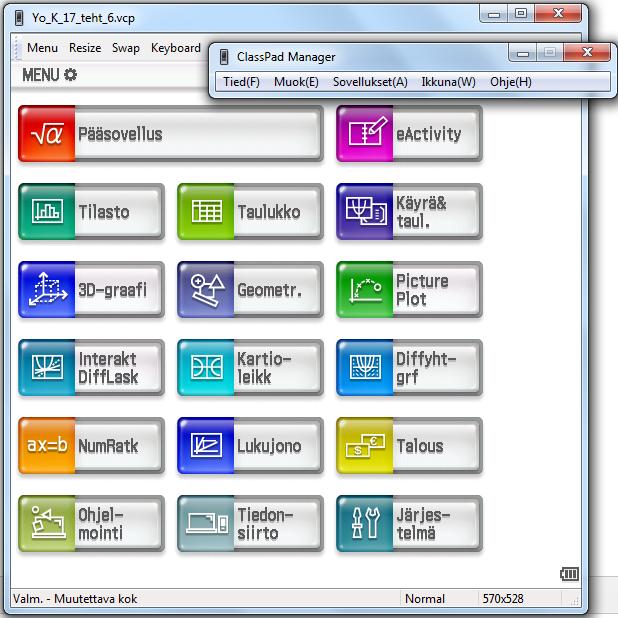This screenshot has width=618, height=618.
Task: Open the 3D-graafi app
Action: tap(91, 290)
